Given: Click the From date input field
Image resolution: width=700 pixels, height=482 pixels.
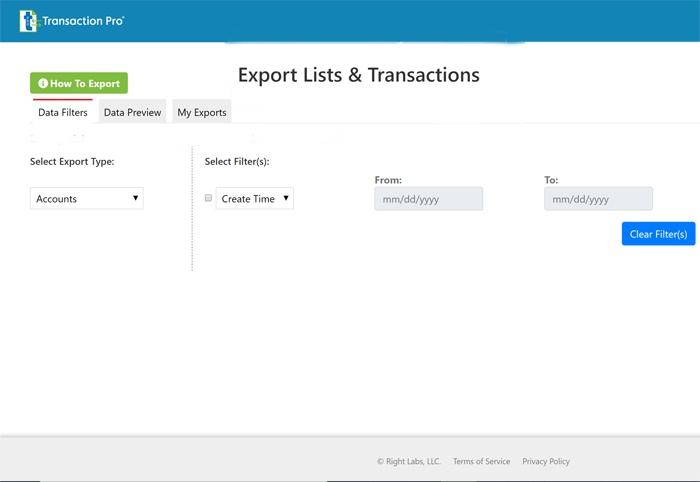Looking at the screenshot, I should point(428,199).
